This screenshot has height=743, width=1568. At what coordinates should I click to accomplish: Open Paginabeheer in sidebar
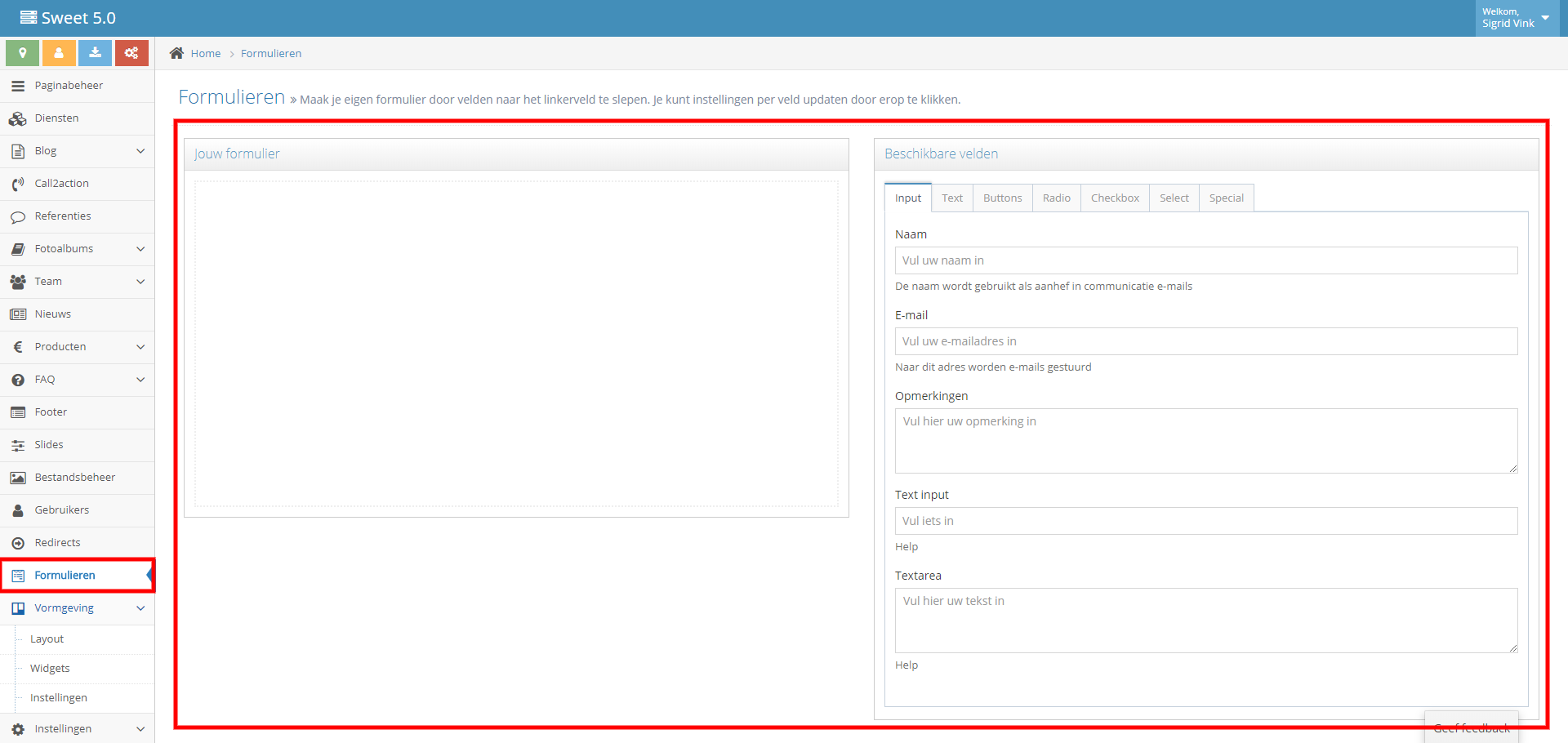(x=78, y=86)
